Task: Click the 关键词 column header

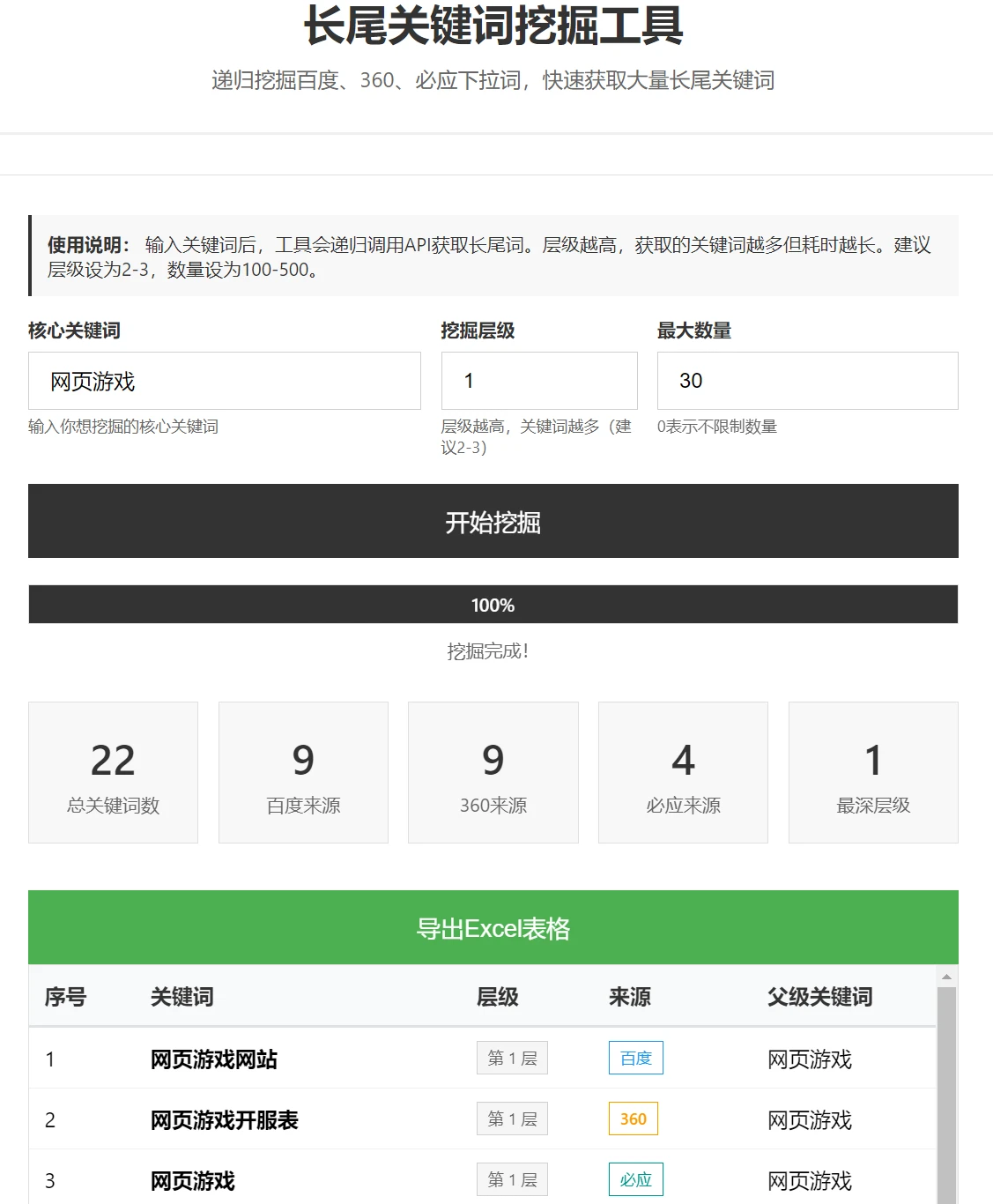Action: (x=182, y=997)
